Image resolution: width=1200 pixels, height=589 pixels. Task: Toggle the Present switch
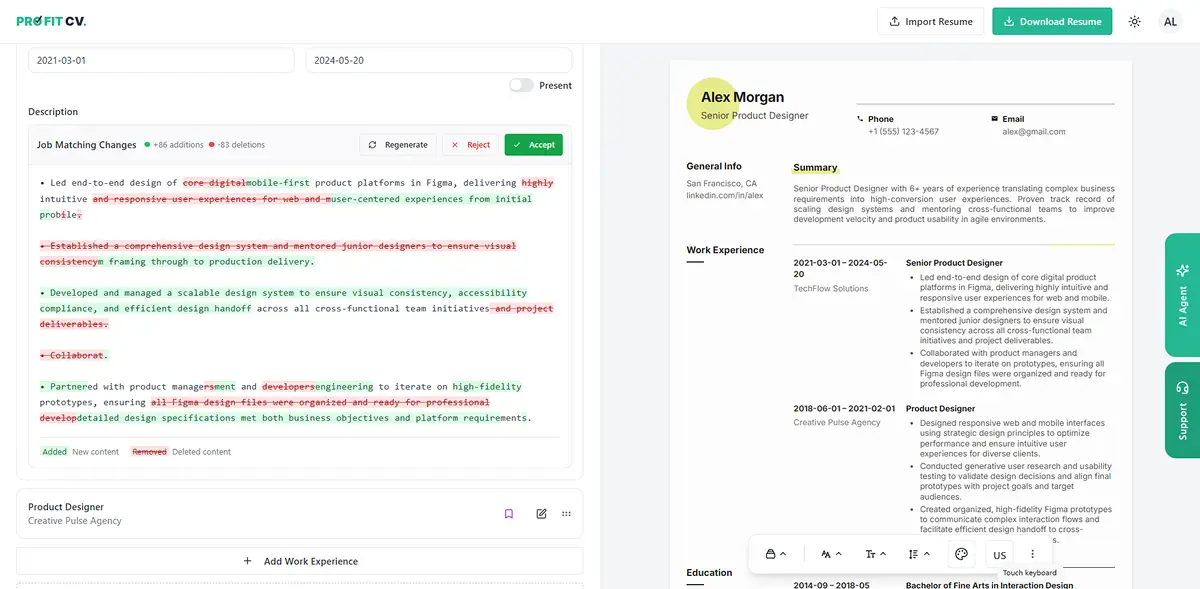pos(521,85)
